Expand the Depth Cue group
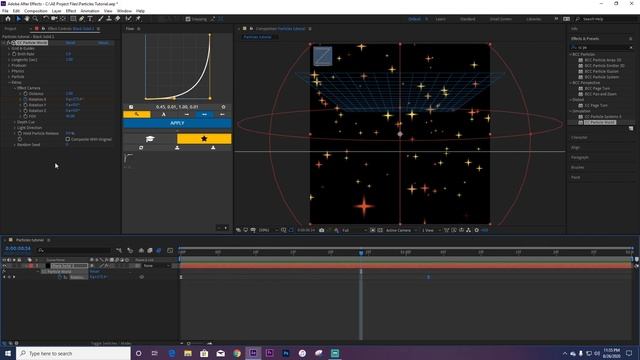The image size is (640, 360). click(x=15, y=122)
